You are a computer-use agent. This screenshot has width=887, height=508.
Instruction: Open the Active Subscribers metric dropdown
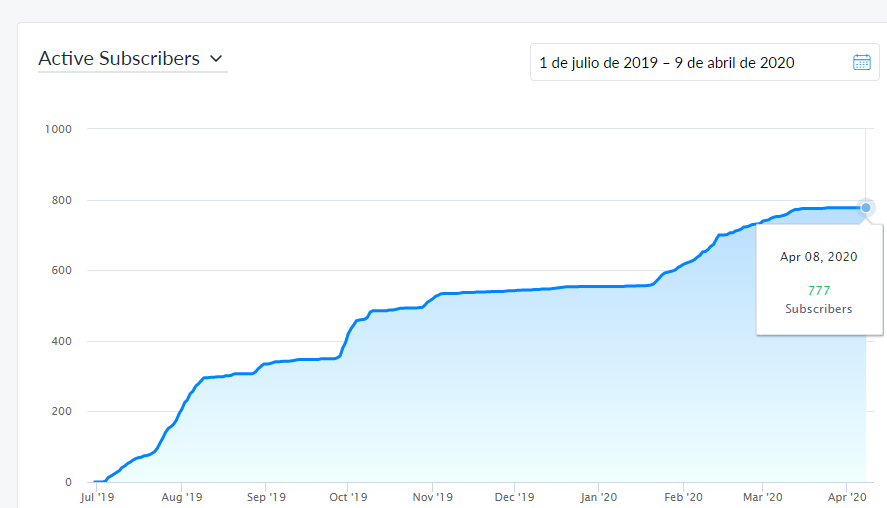coord(132,59)
